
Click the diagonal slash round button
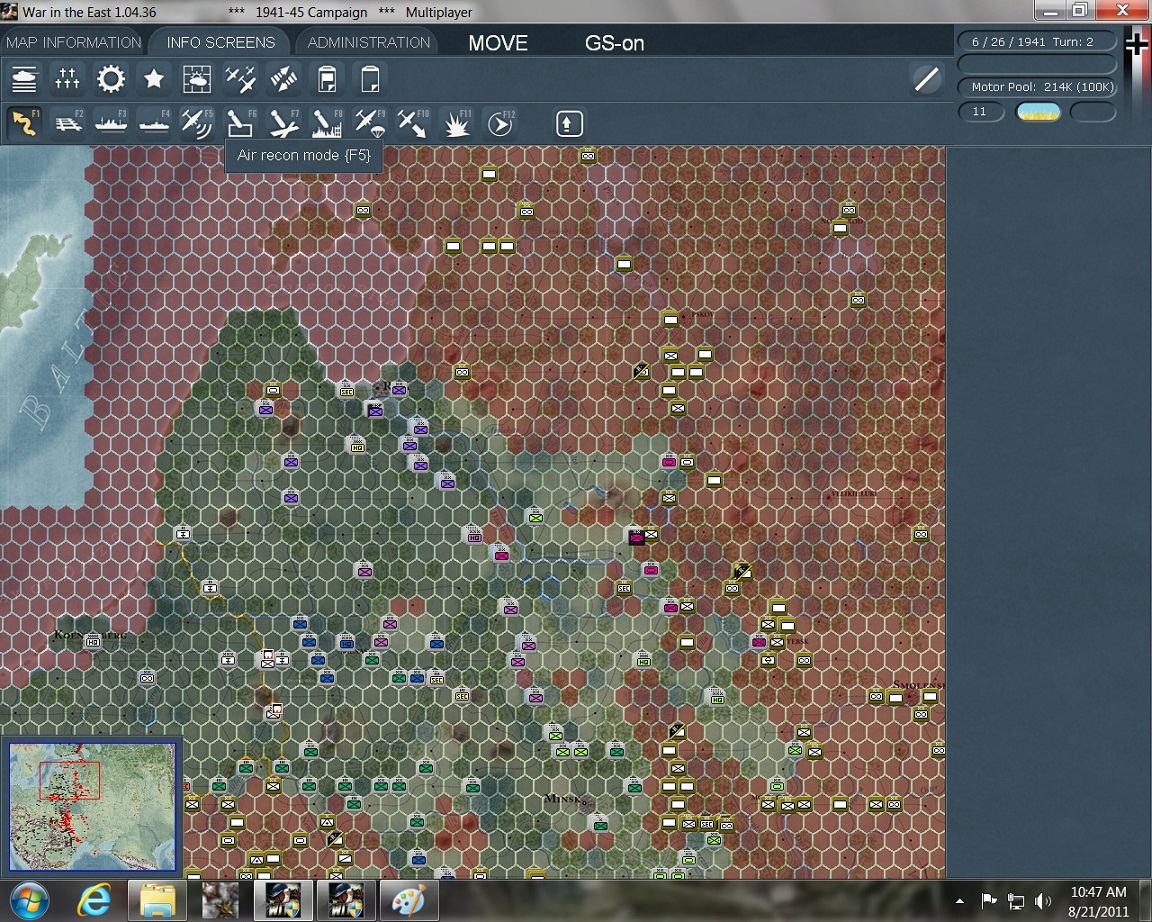926,79
